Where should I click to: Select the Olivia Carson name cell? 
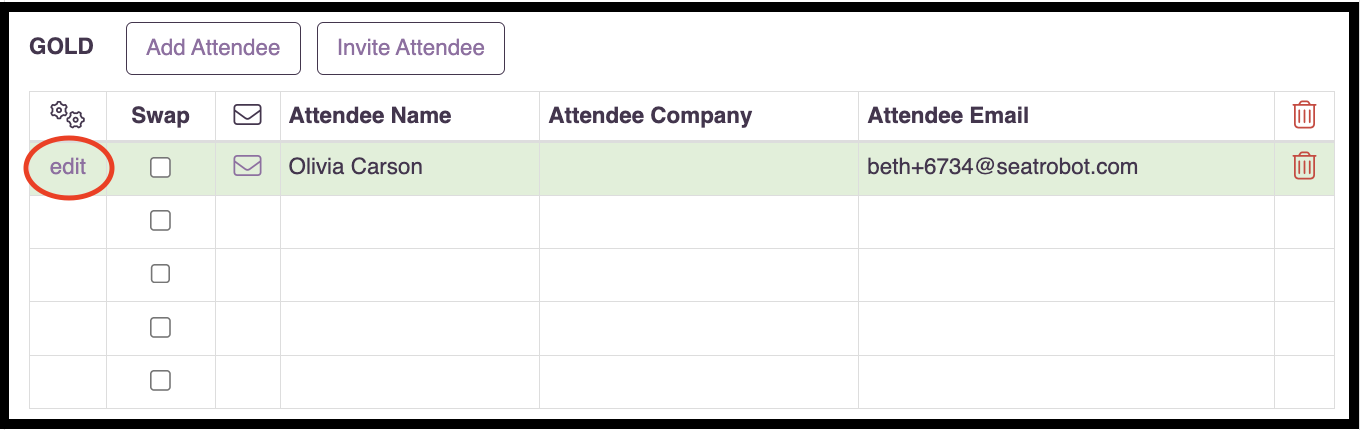click(410, 168)
